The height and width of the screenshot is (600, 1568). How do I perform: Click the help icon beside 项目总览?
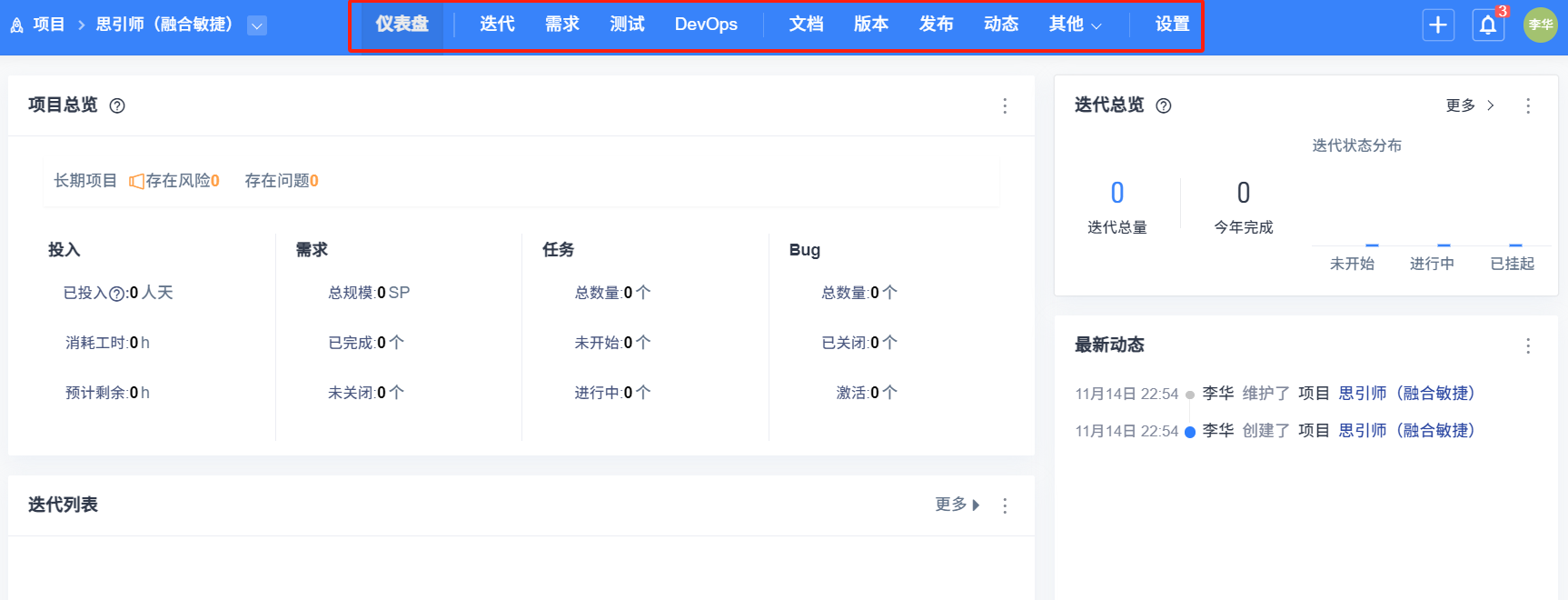117,105
